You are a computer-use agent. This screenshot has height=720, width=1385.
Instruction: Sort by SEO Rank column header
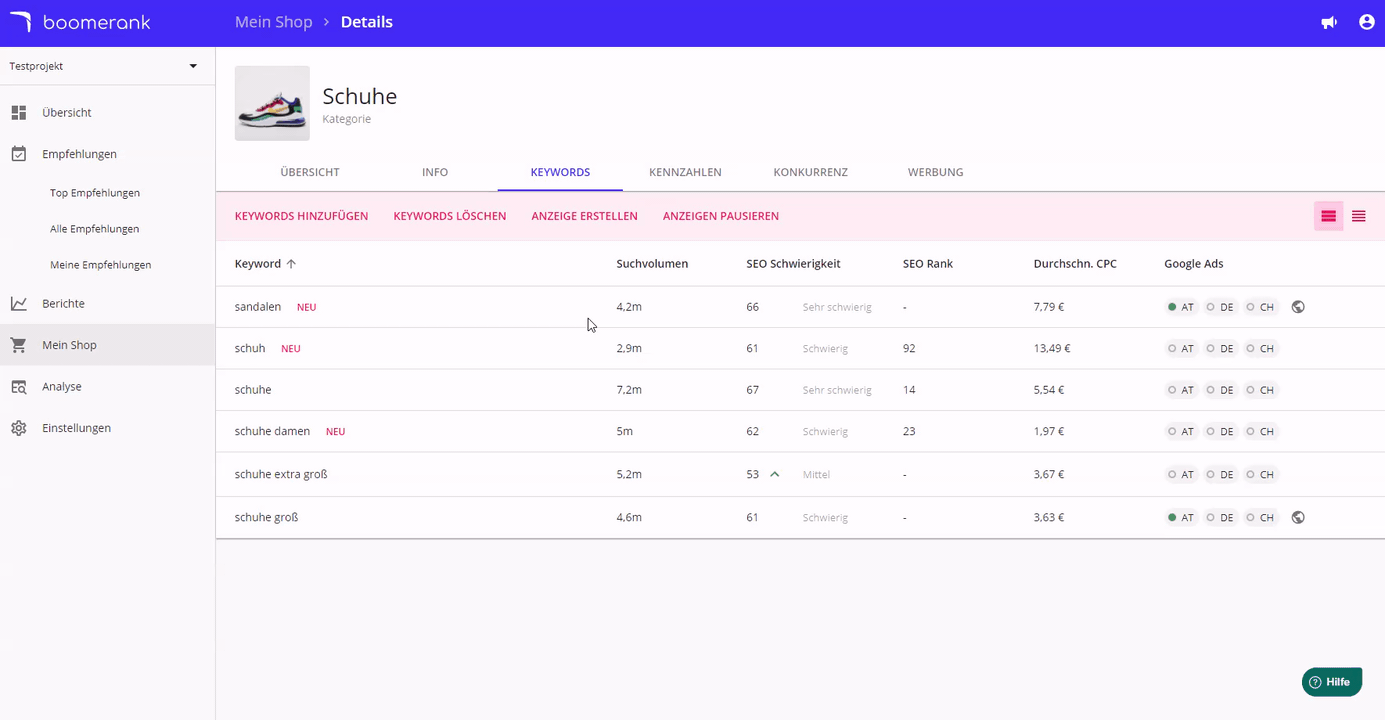coord(928,264)
